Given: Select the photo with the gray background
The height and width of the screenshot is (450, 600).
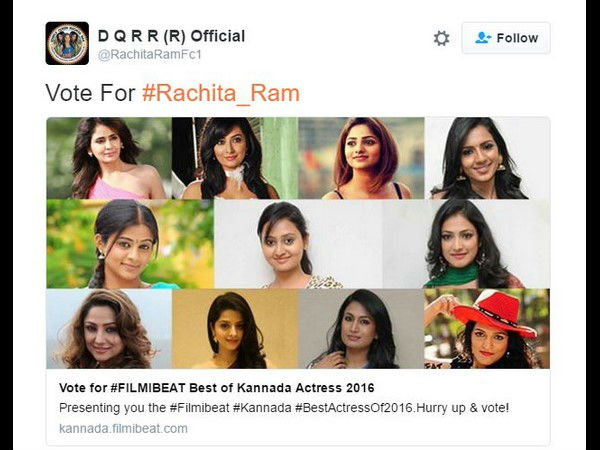Looking at the screenshot, I should (x=360, y=329).
